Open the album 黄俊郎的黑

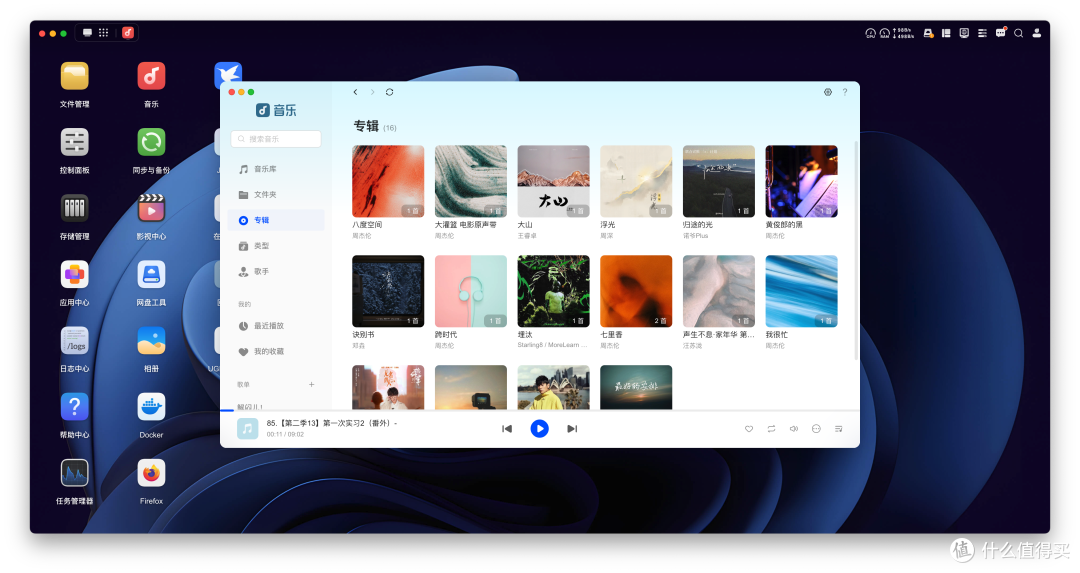point(801,181)
